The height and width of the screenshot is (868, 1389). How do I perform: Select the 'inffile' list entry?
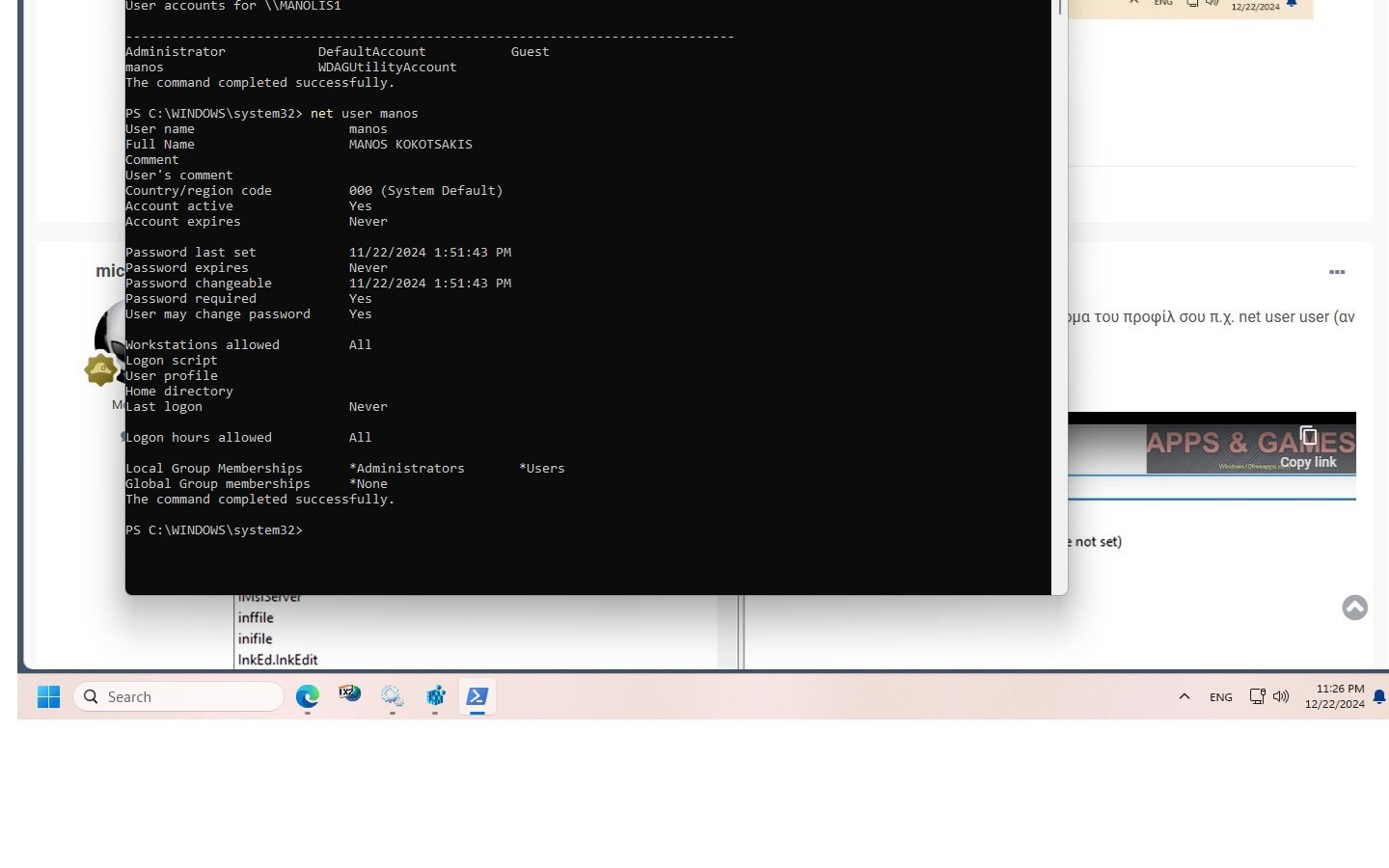pos(256,617)
